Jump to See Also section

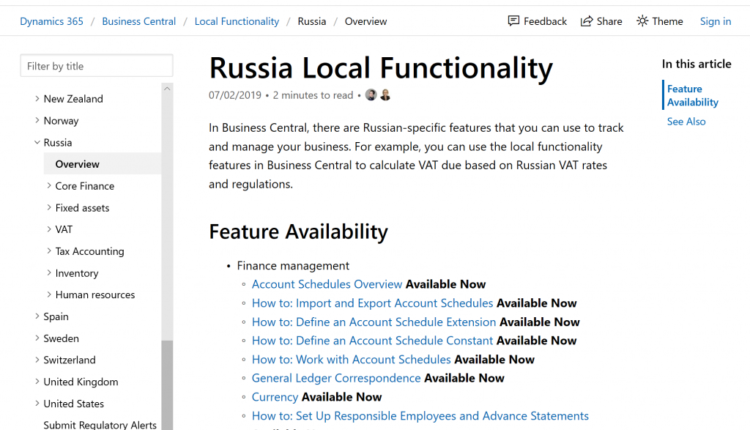(x=686, y=121)
